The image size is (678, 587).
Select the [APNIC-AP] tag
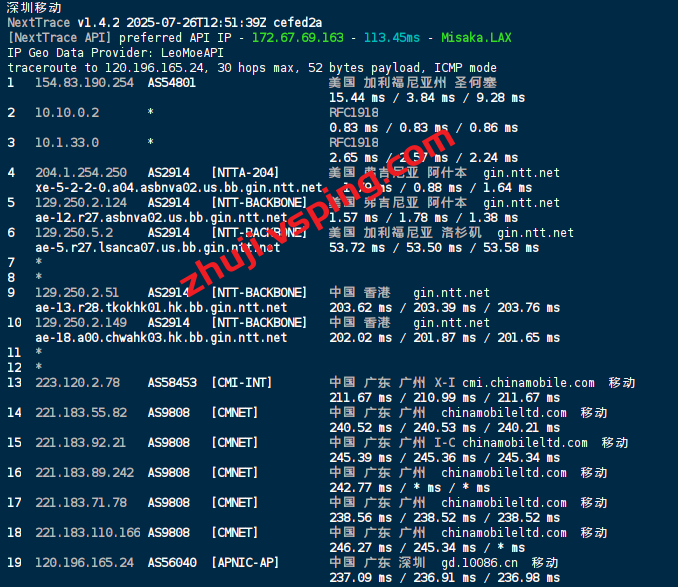point(245,562)
